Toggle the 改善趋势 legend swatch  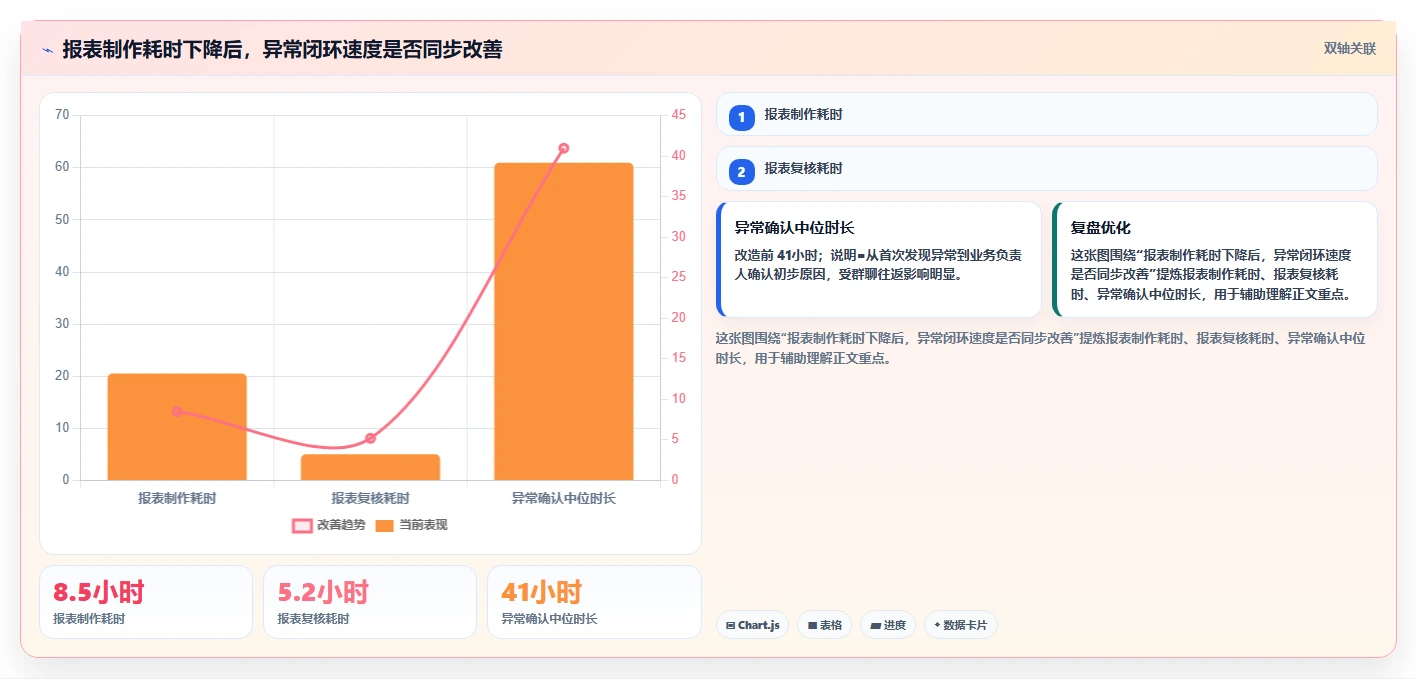pos(302,525)
